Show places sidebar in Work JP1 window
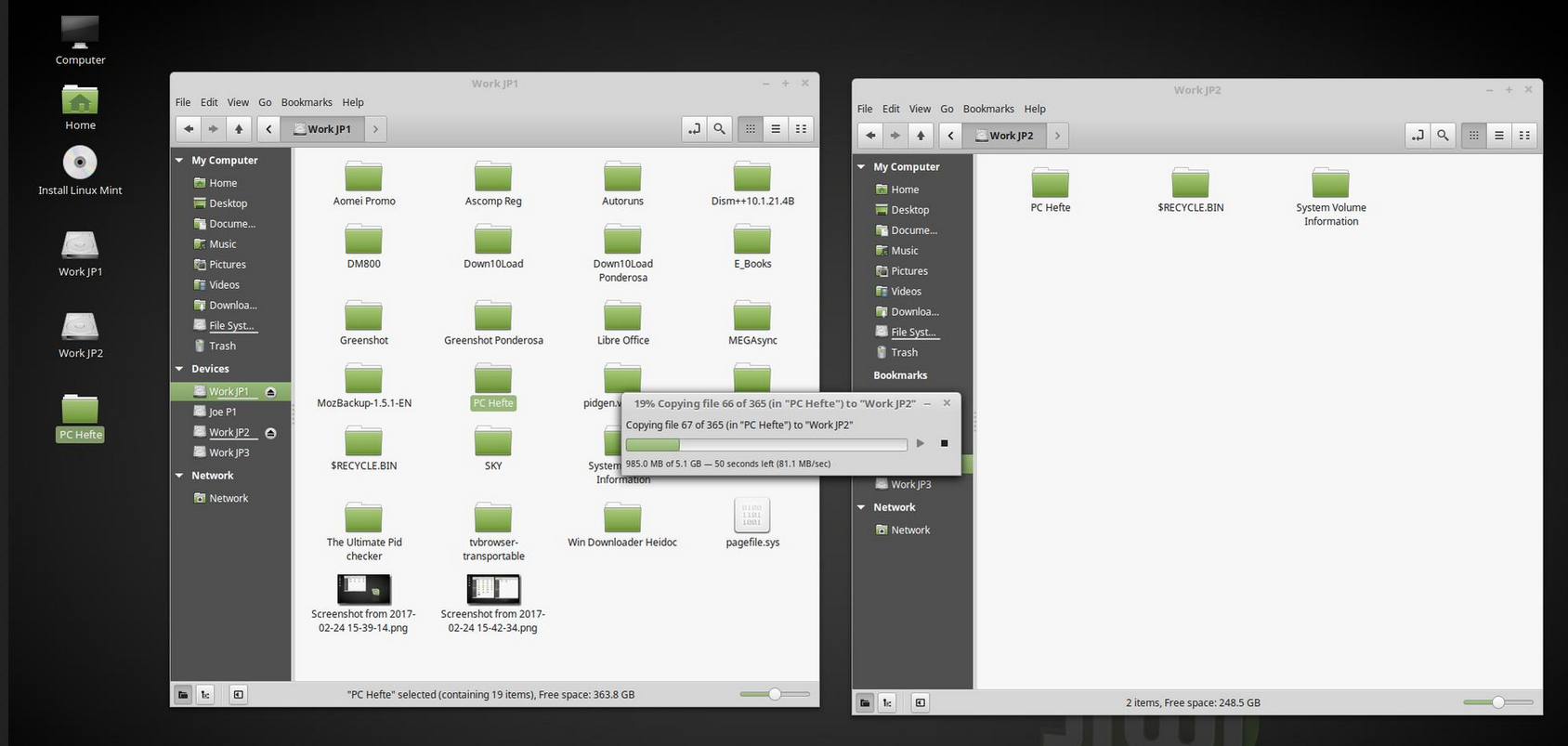 [x=183, y=694]
